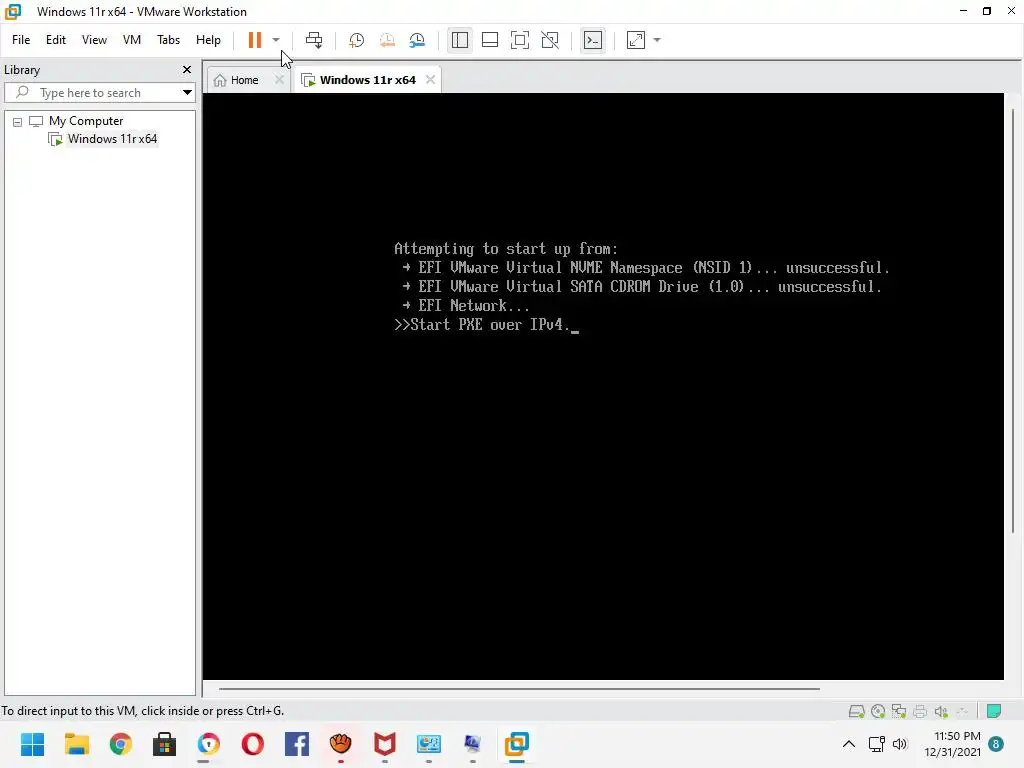This screenshot has height=768, width=1024.
Task: Send Ctrl+Alt+Del to the VM
Action: pyautogui.click(x=314, y=40)
